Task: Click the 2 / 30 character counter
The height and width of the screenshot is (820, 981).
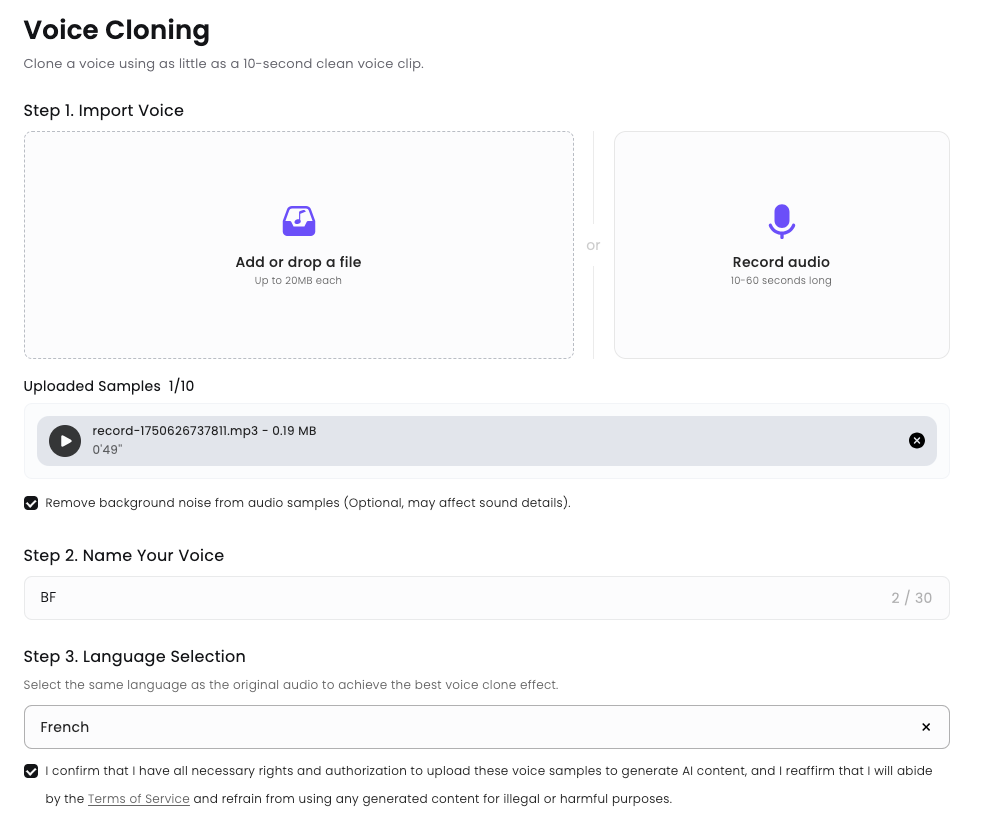Action: [x=911, y=598]
